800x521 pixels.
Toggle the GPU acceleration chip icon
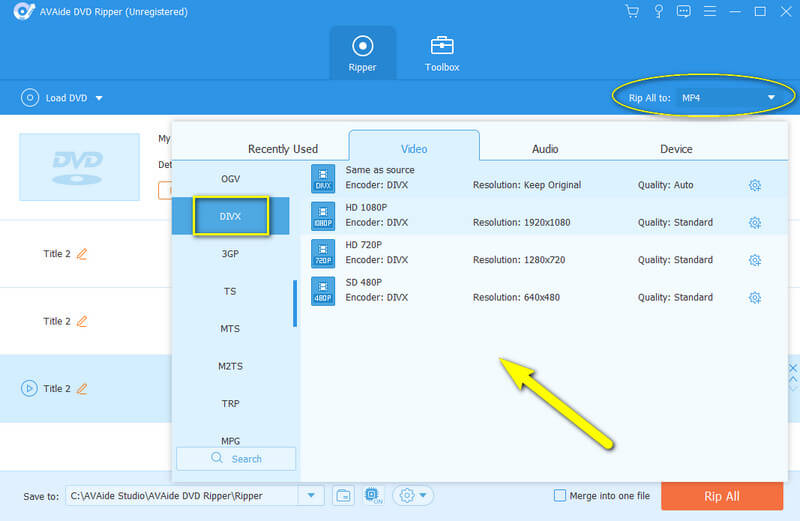click(371, 496)
